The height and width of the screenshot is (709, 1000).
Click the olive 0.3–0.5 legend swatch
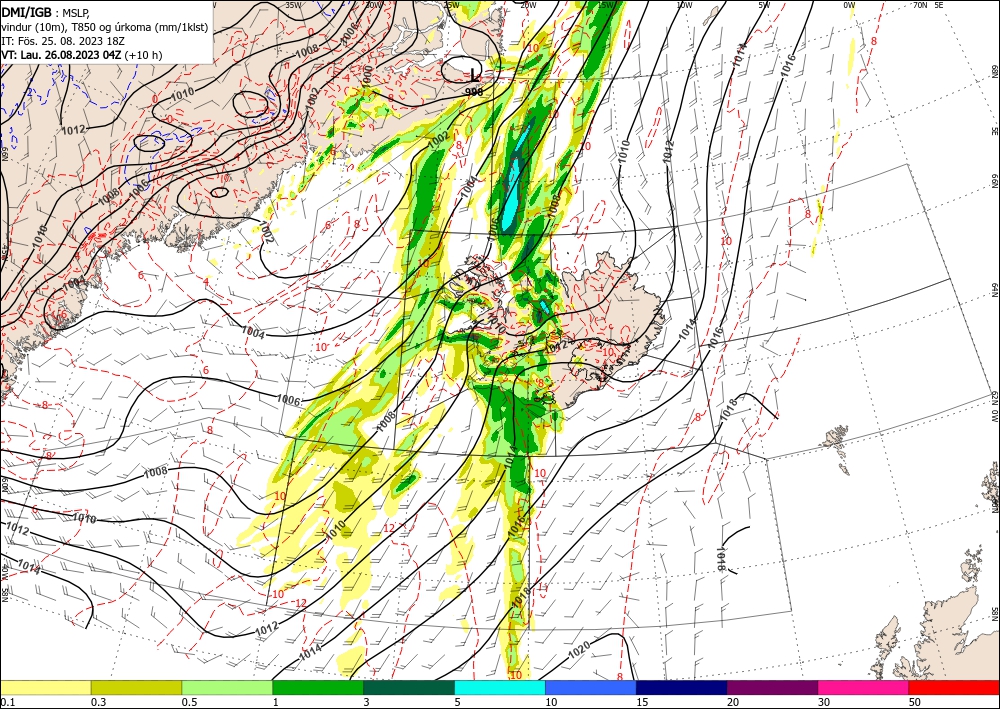click(x=136, y=687)
